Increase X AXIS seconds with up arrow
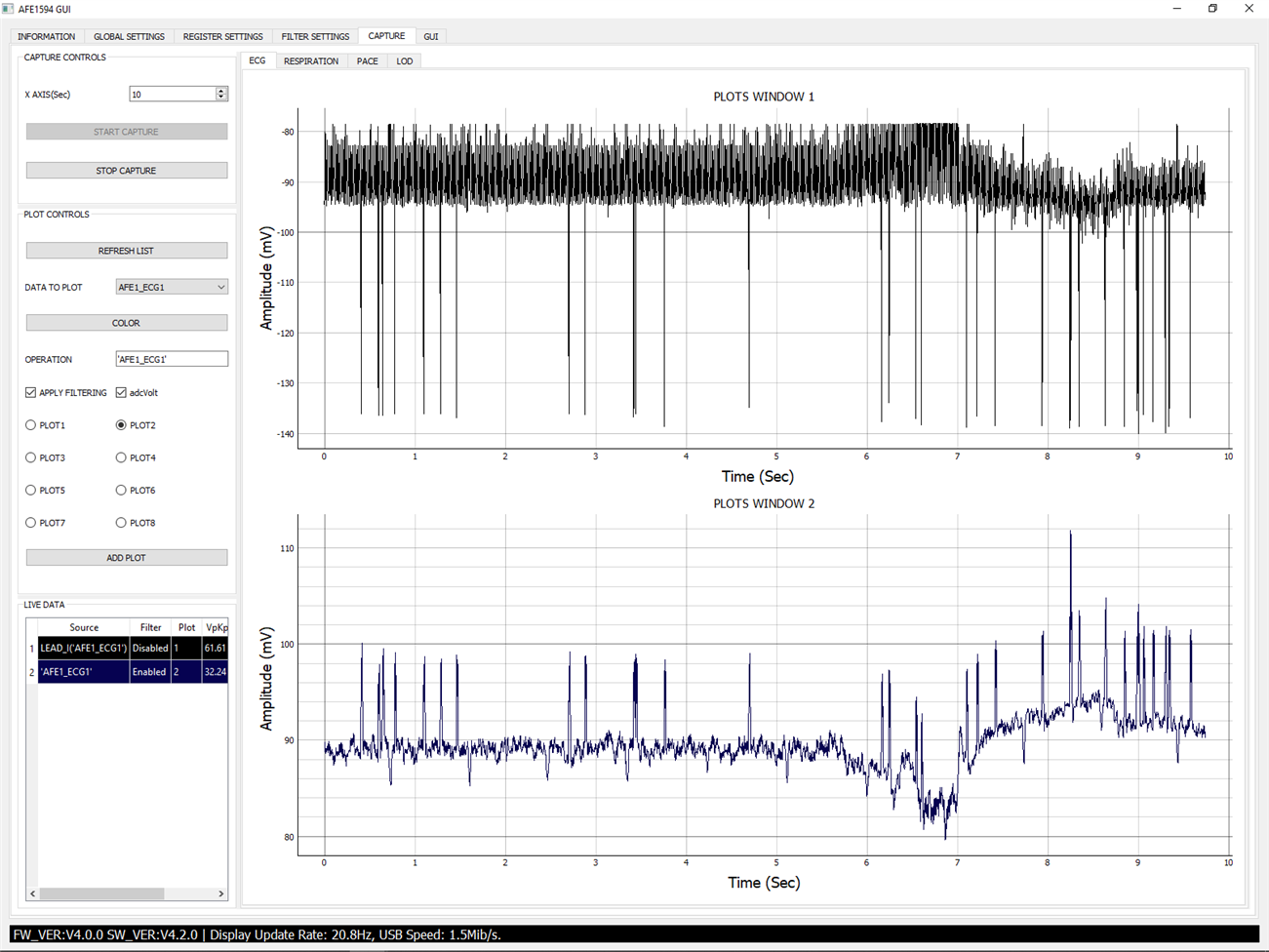This screenshot has width=1269, height=952. (x=221, y=91)
